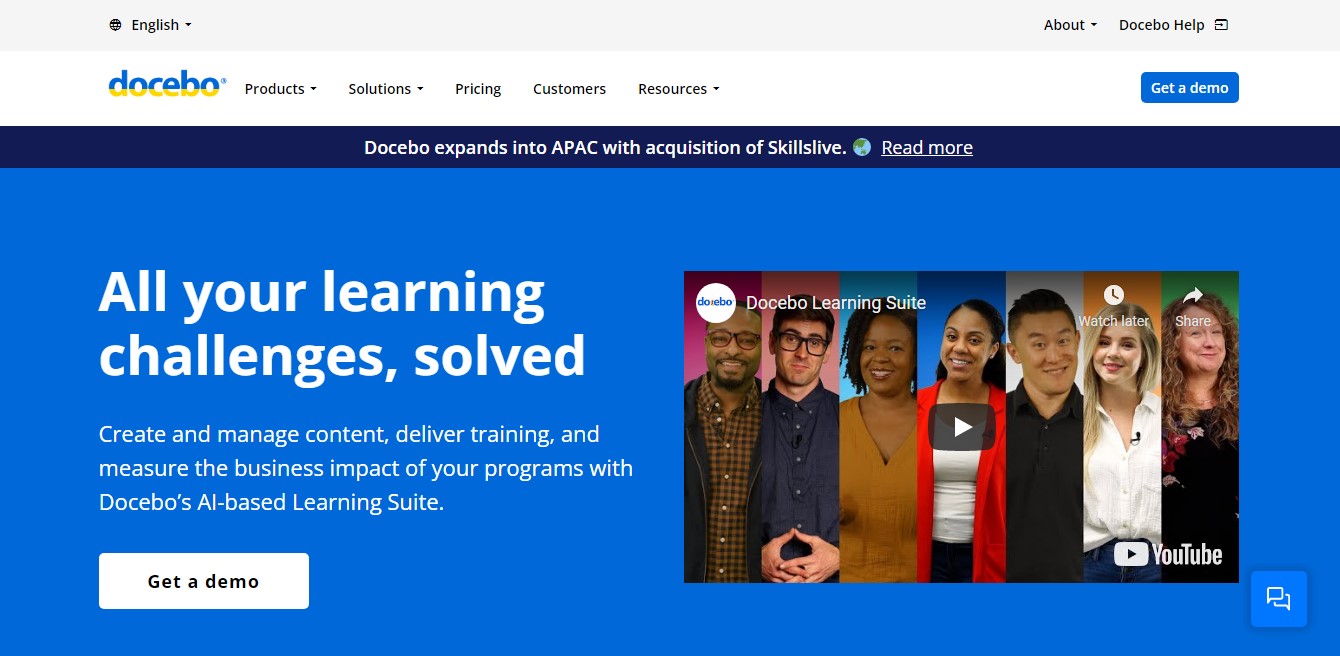This screenshot has height=656, width=1340.
Task: Expand the Resources menu
Action: [x=678, y=89]
